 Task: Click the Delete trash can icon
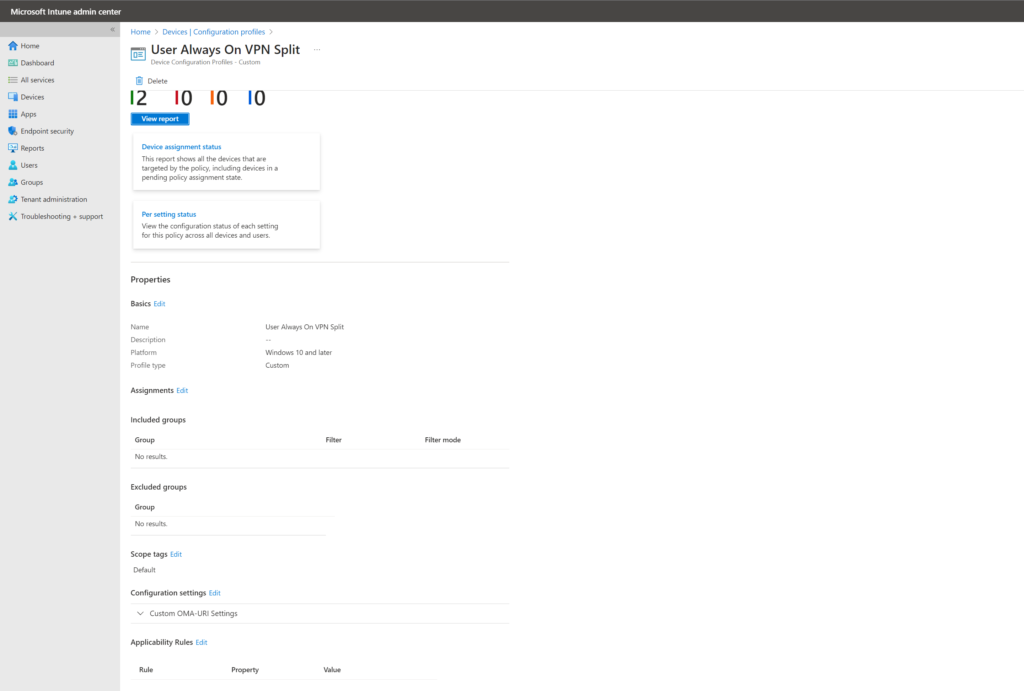139,81
